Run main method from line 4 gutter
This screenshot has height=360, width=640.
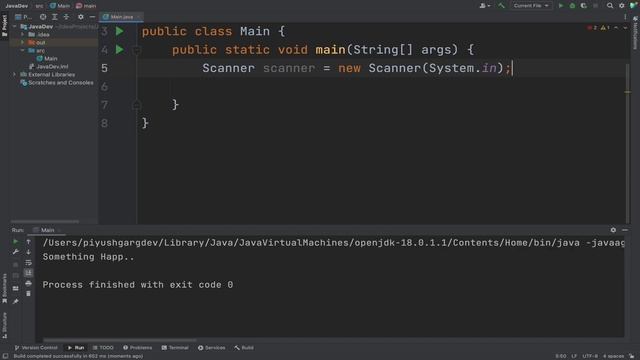pos(119,50)
